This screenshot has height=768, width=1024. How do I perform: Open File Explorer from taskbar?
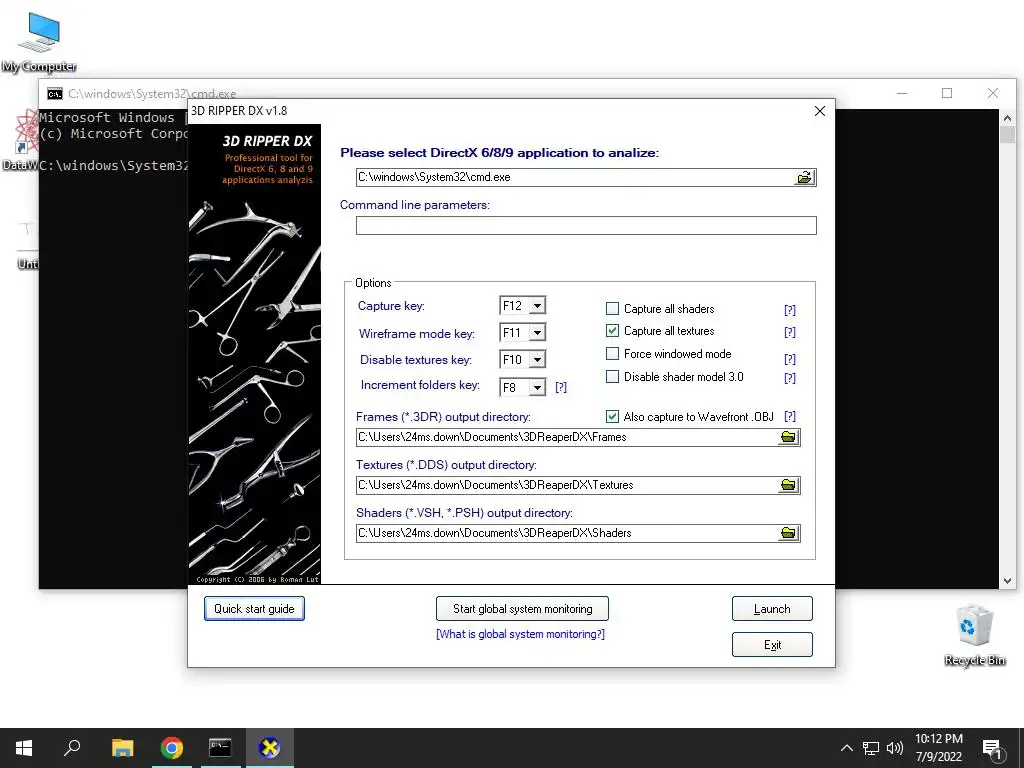point(122,748)
